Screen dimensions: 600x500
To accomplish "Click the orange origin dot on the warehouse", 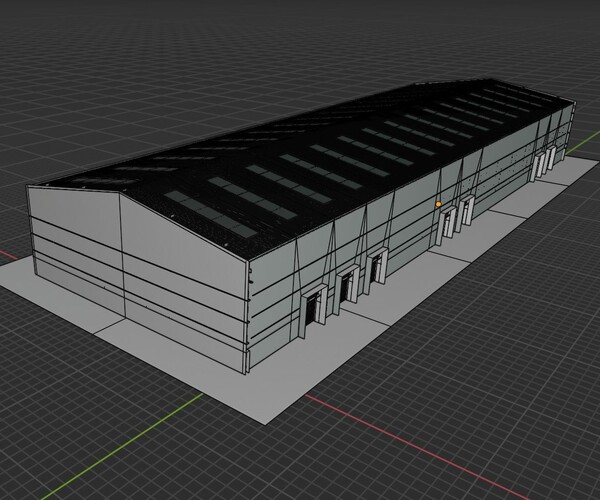I will [439, 204].
